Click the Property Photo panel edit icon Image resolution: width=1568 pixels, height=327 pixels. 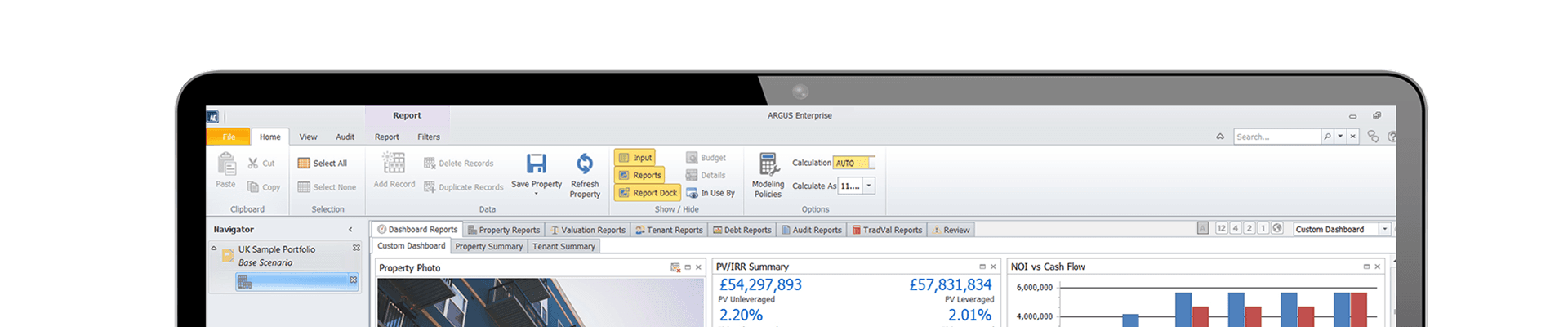[675, 267]
